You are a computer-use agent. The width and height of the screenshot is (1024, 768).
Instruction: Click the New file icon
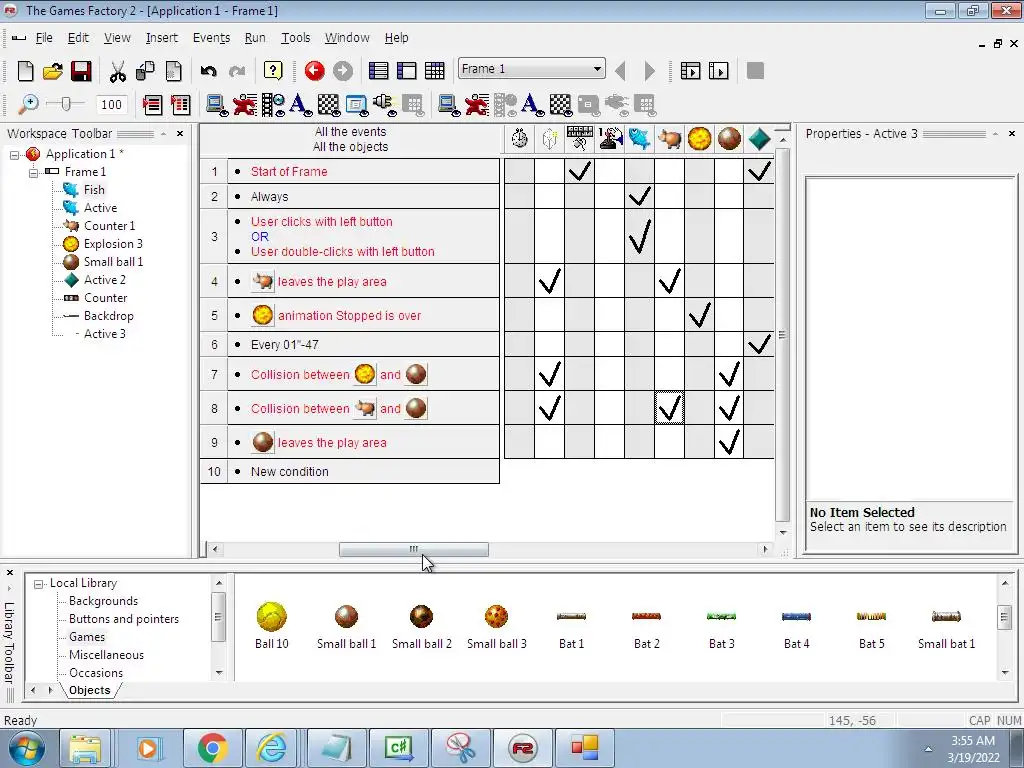(x=25, y=71)
